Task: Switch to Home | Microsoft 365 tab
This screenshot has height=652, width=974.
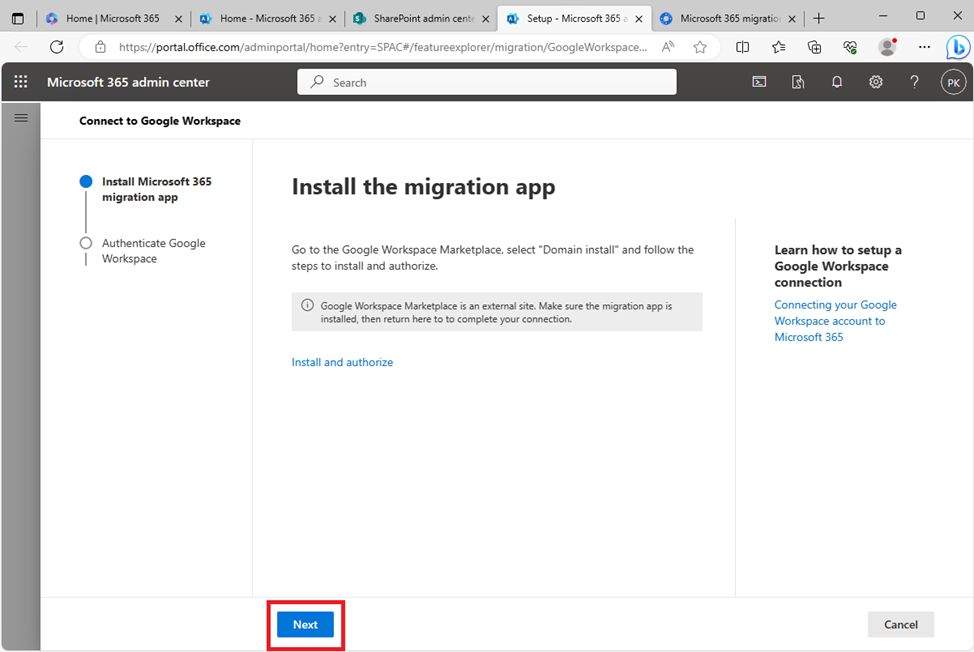Action: point(113,19)
